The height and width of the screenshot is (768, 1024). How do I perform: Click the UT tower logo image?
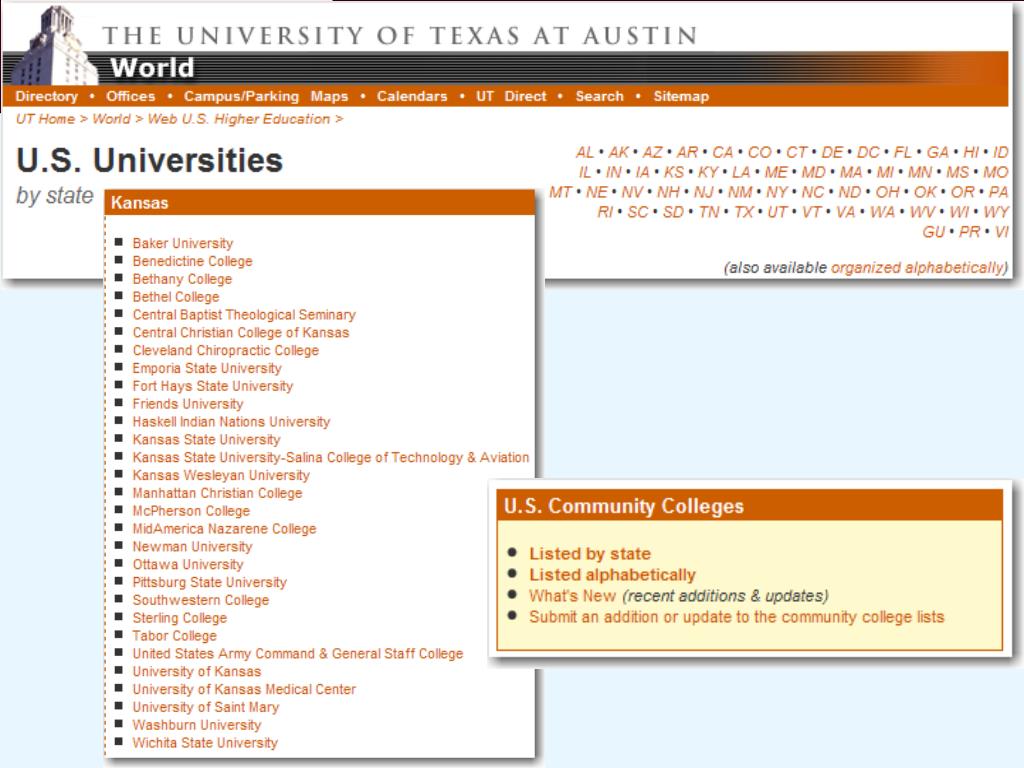pyautogui.click(x=55, y=44)
